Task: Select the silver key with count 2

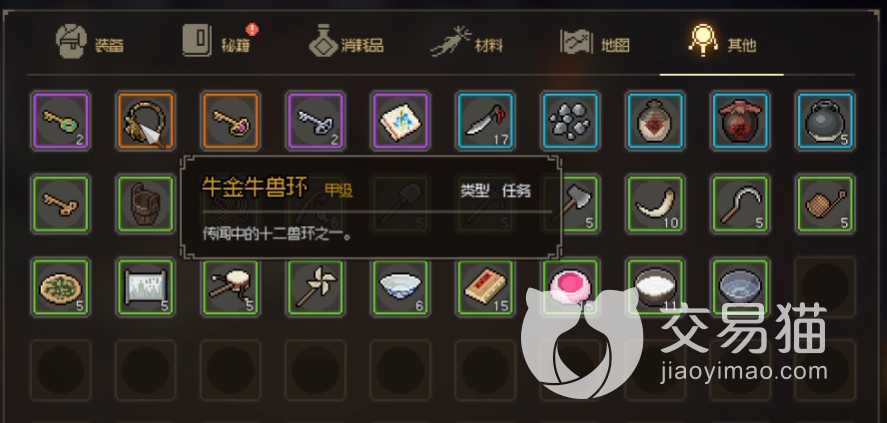Action: pyautogui.click(x=316, y=121)
